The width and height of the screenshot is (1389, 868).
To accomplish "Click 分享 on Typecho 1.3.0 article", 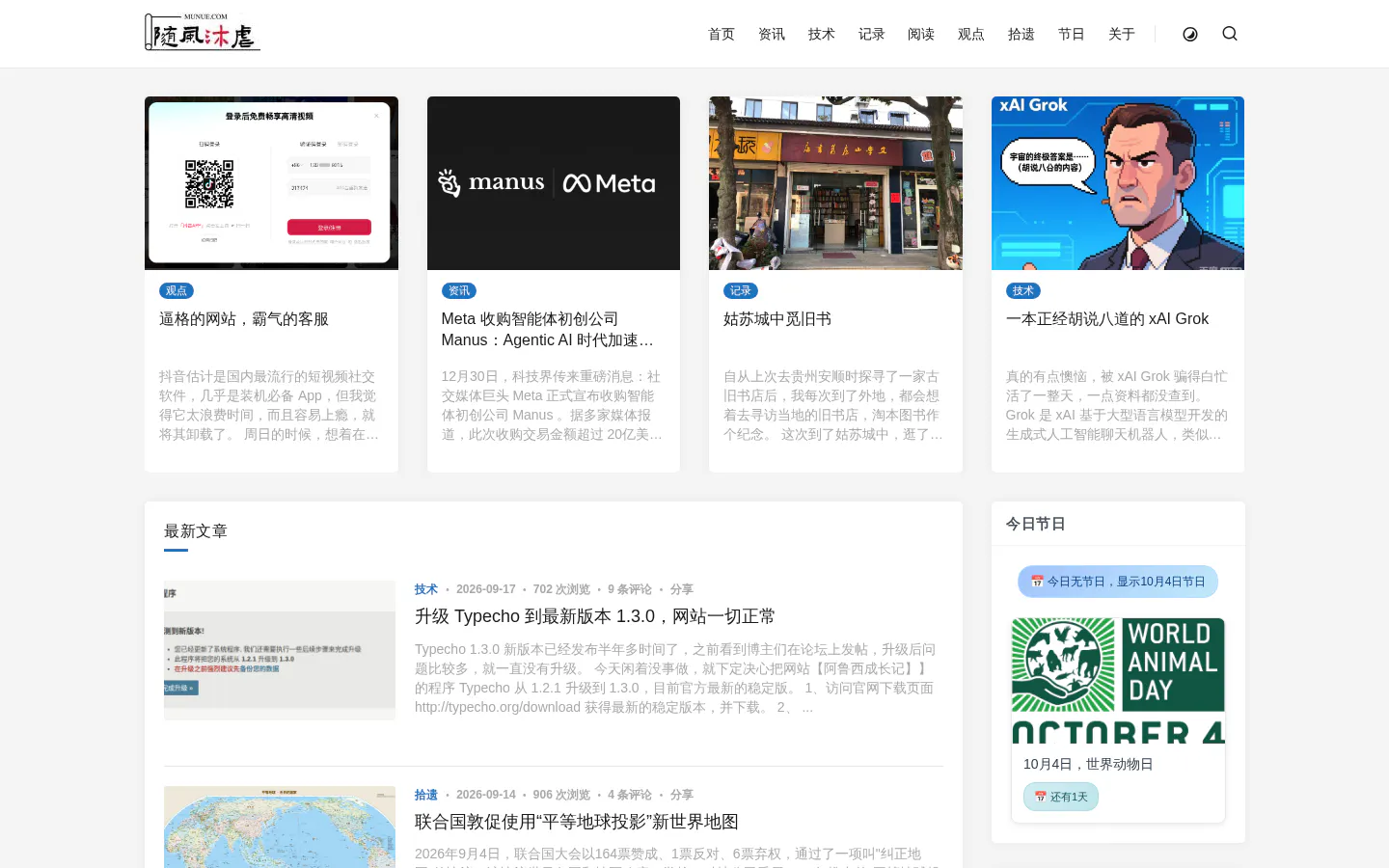I will click(682, 589).
